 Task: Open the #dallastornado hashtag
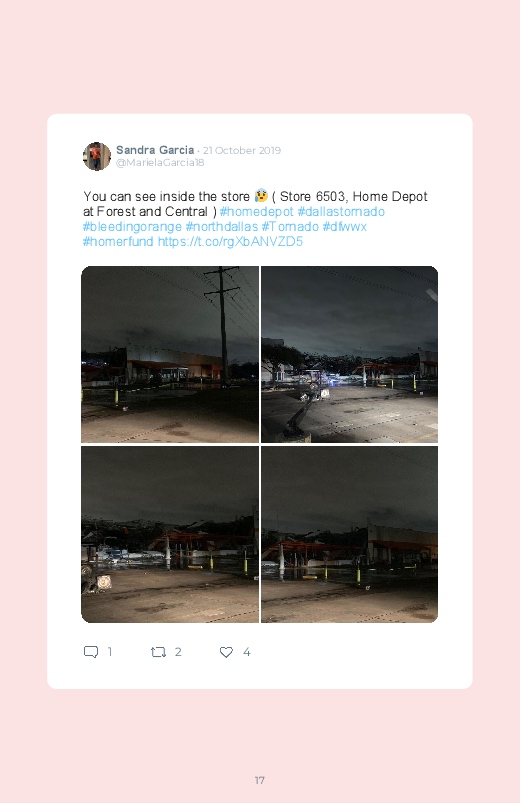pos(341,212)
